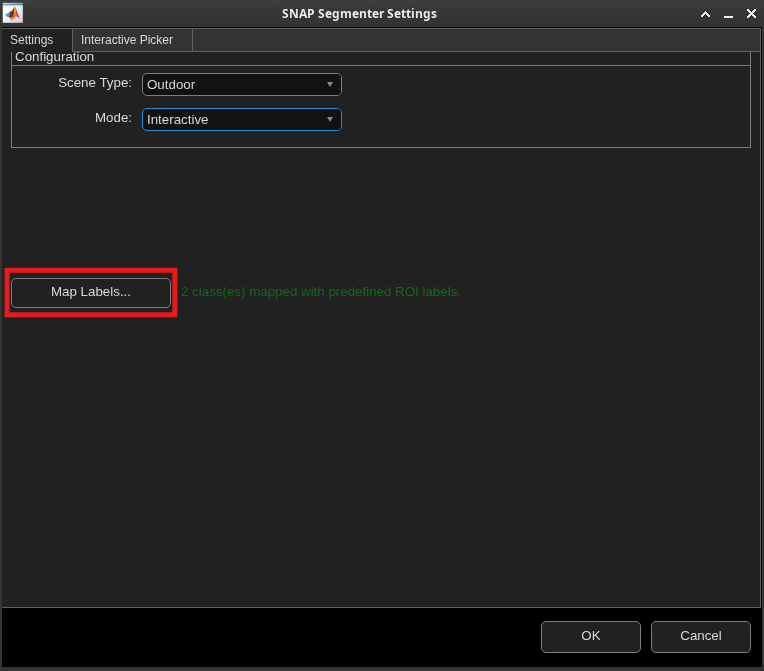The image size is (764, 671).
Task: Click the Configuration panel heading
Action: [55, 57]
